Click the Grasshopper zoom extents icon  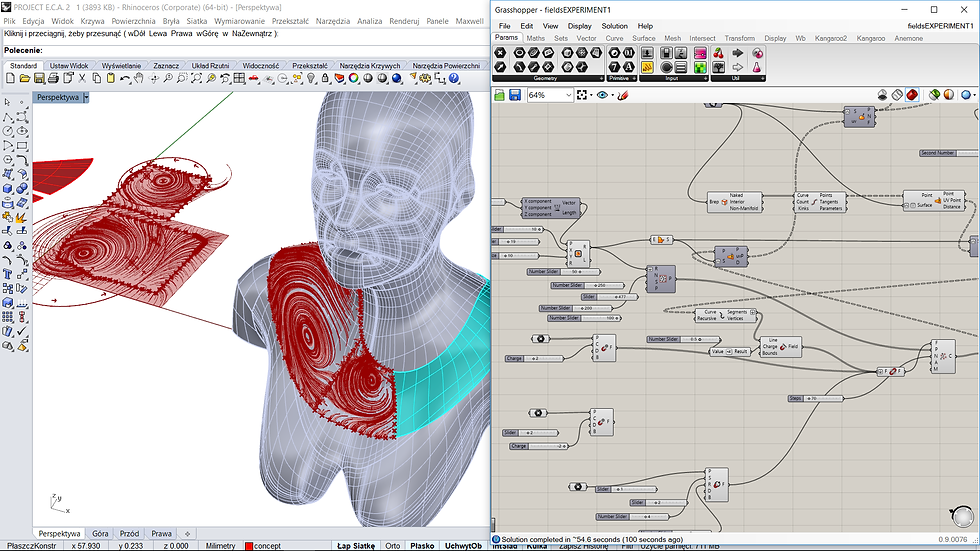coord(581,95)
